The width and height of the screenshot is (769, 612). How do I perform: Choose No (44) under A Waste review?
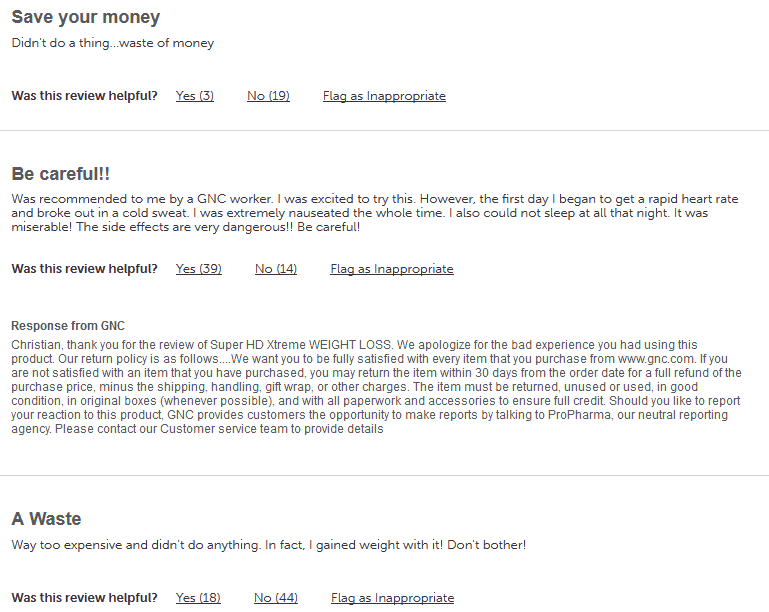tap(276, 598)
